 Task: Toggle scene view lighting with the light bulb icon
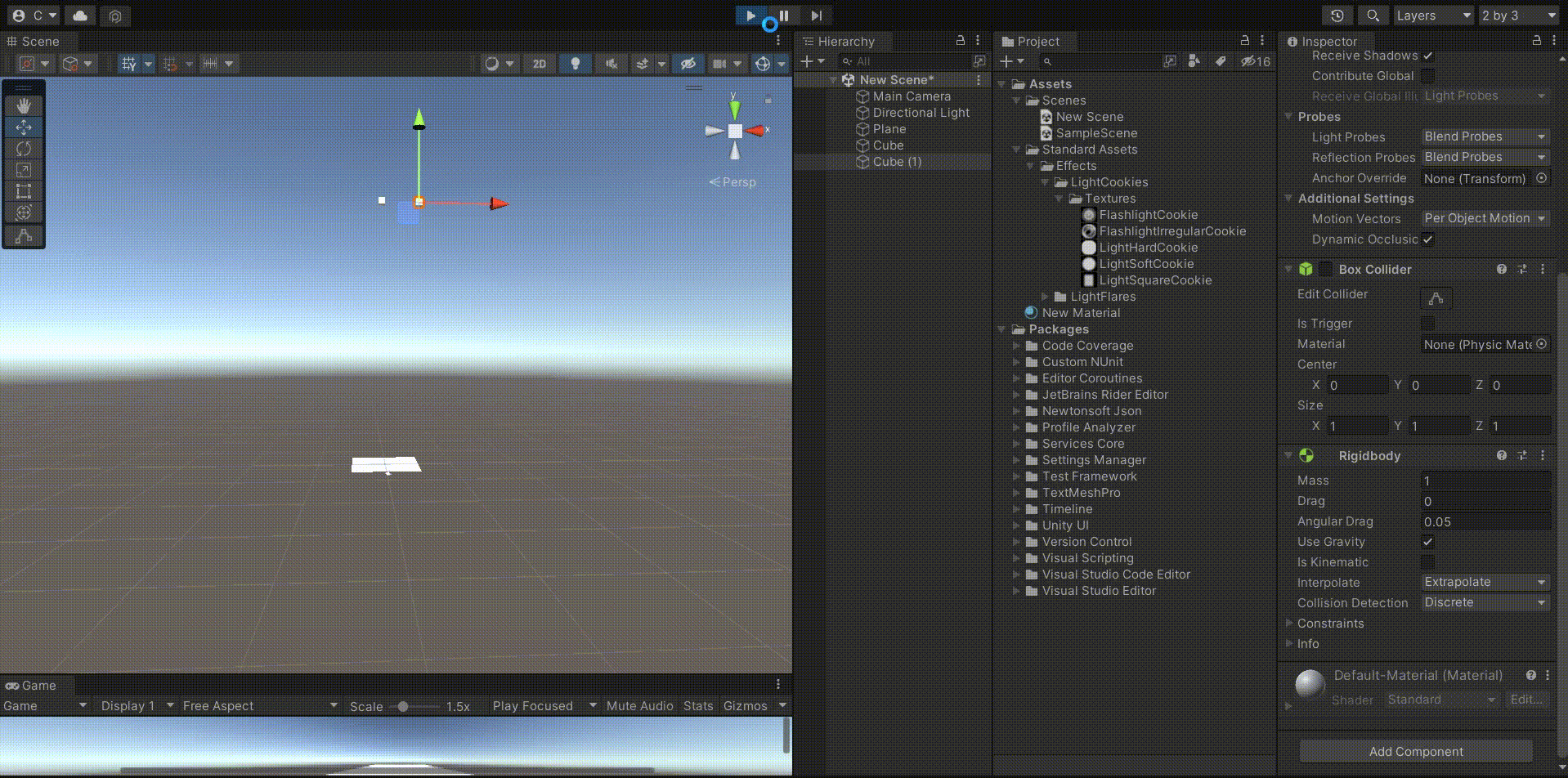576,63
